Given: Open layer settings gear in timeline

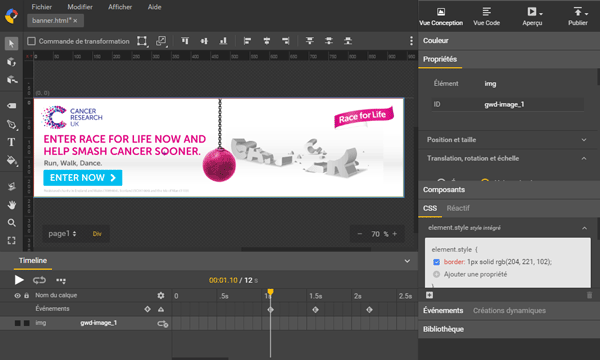Looking at the screenshot, I should pyautogui.click(x=161, y=295).
